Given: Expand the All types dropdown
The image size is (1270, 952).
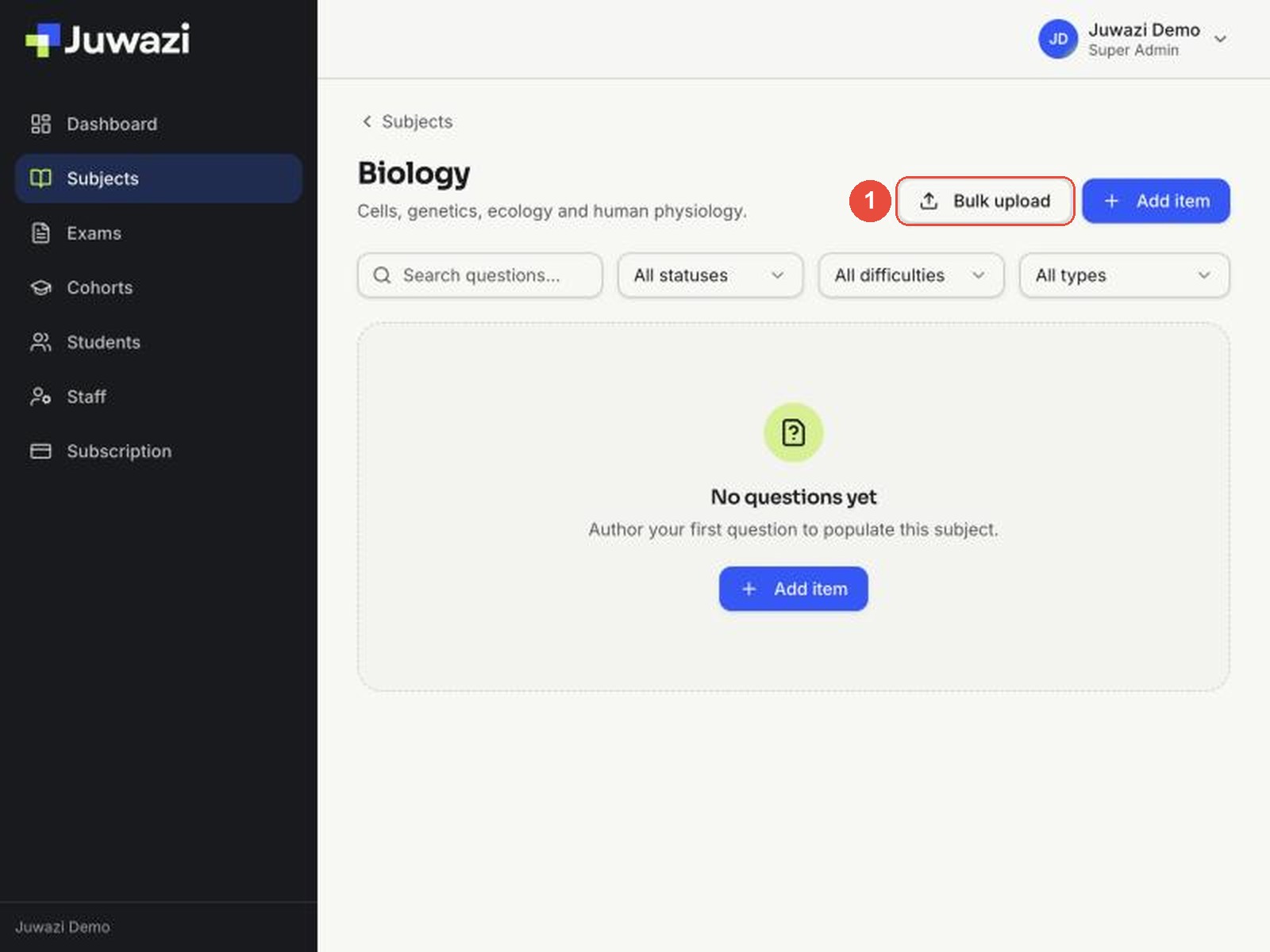Looking at the screenshot, I should 1125,275.
